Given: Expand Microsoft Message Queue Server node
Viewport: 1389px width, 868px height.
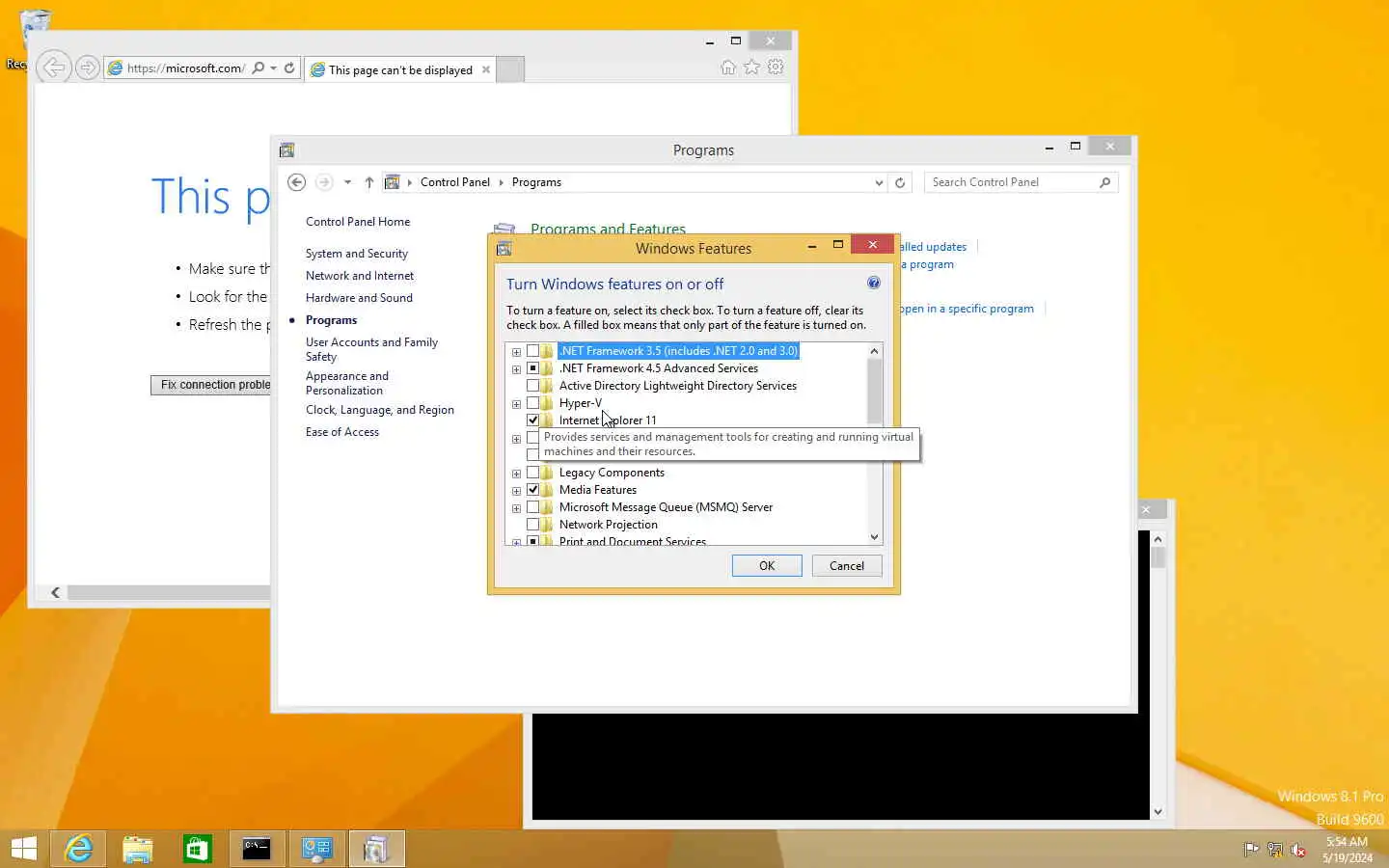Looking at the screenshot, I should [x=516, y=508].
